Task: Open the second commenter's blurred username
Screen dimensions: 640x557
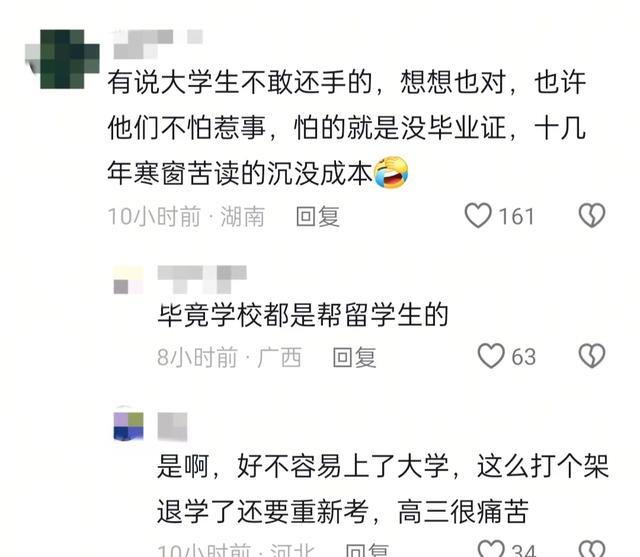Action: [202, 280]
